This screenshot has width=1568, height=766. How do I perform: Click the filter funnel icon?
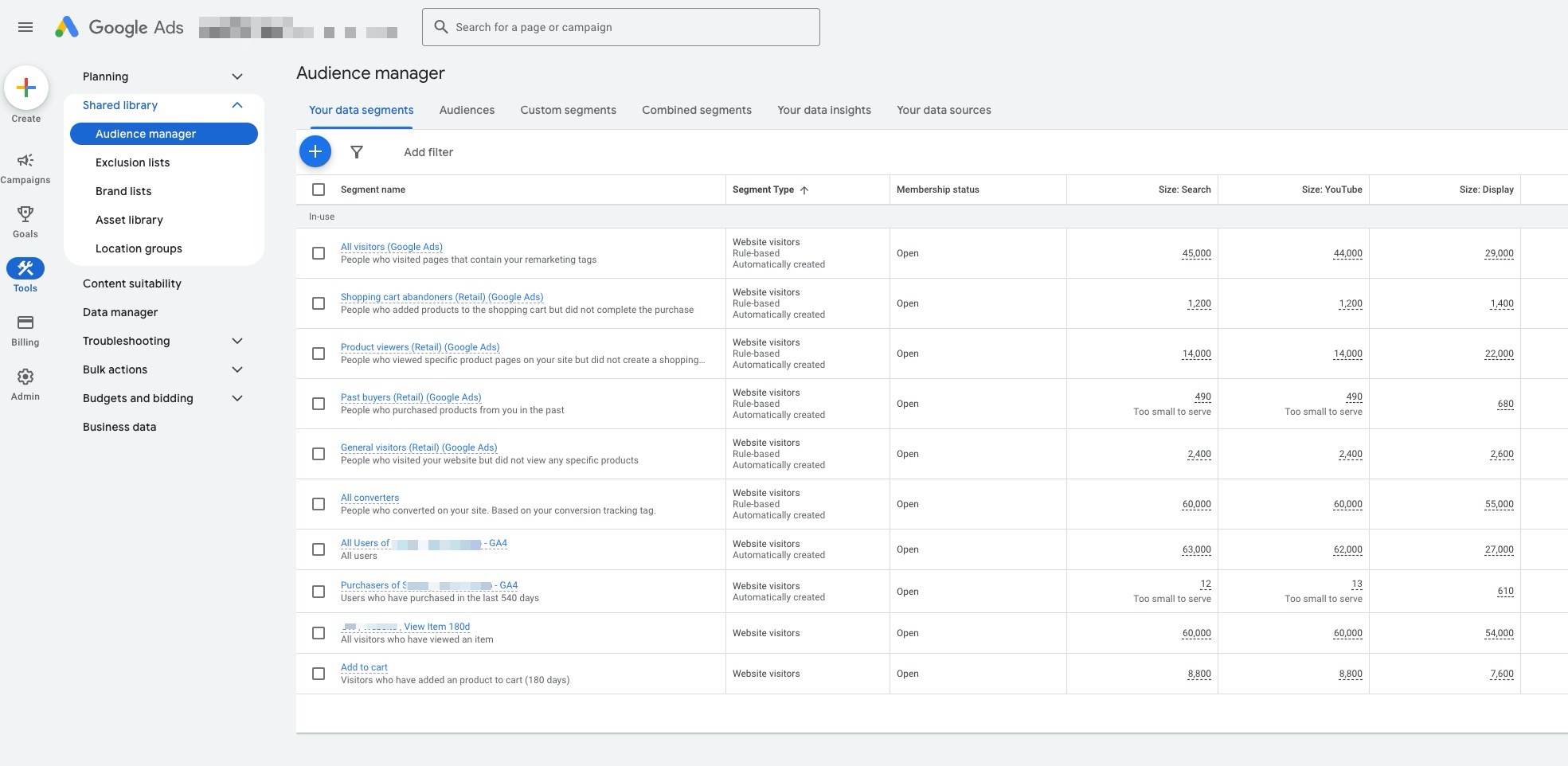(357, 152)
